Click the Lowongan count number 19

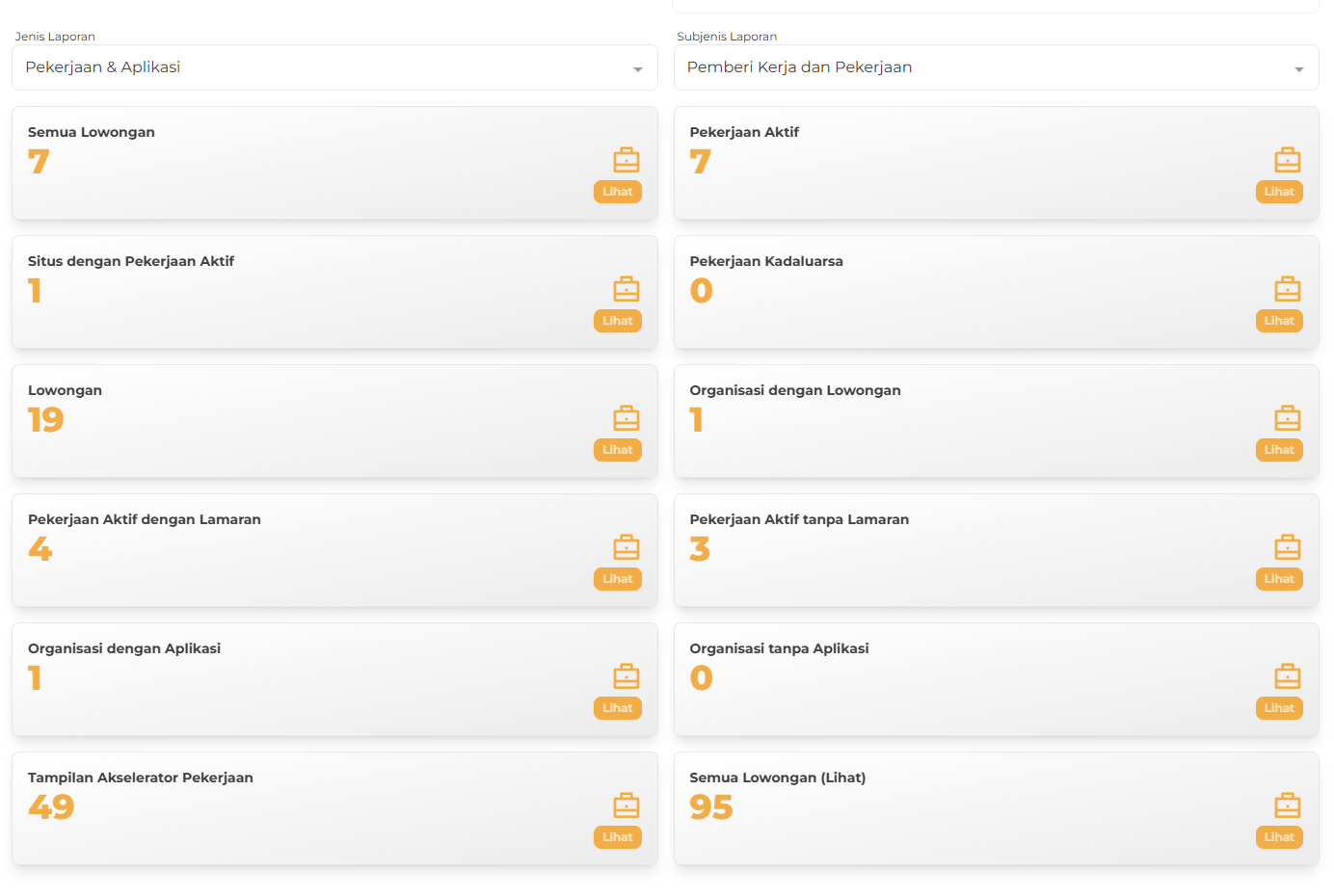pyautogui.click(x=46, y=420)
